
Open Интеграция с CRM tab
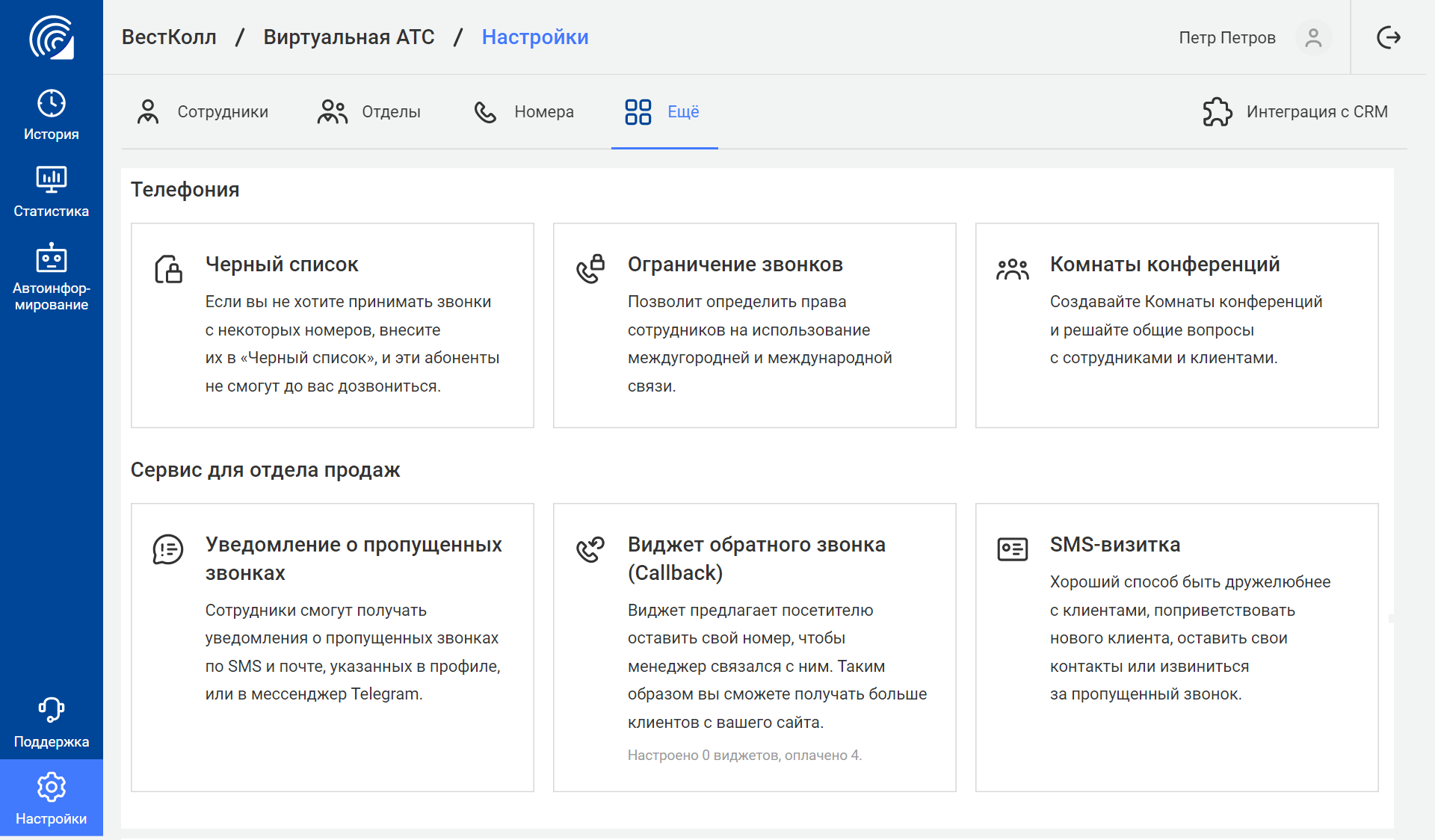tap(1295, 112)
